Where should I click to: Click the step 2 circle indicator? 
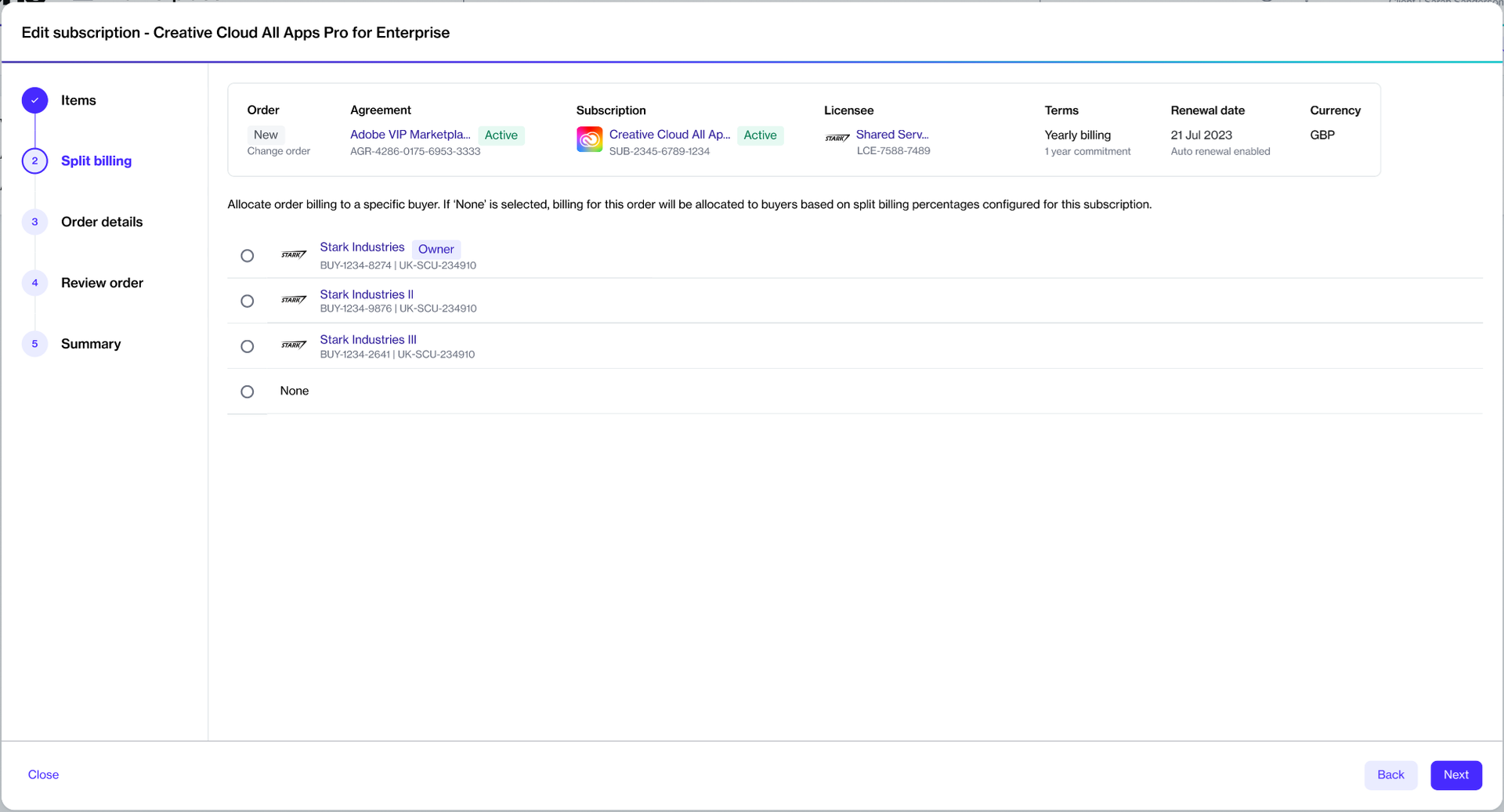[x=34, y=161]
